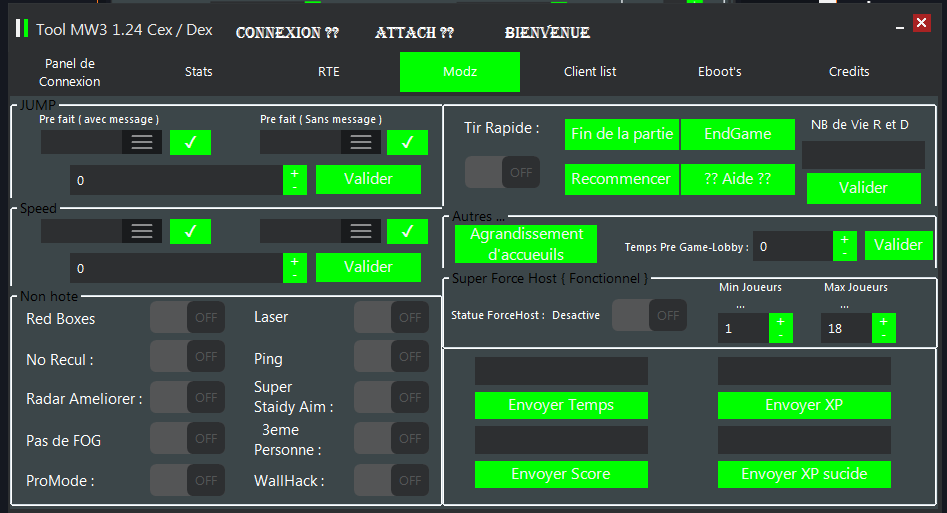Toggle Super Staidy Aim switch

tap(391, 397)
